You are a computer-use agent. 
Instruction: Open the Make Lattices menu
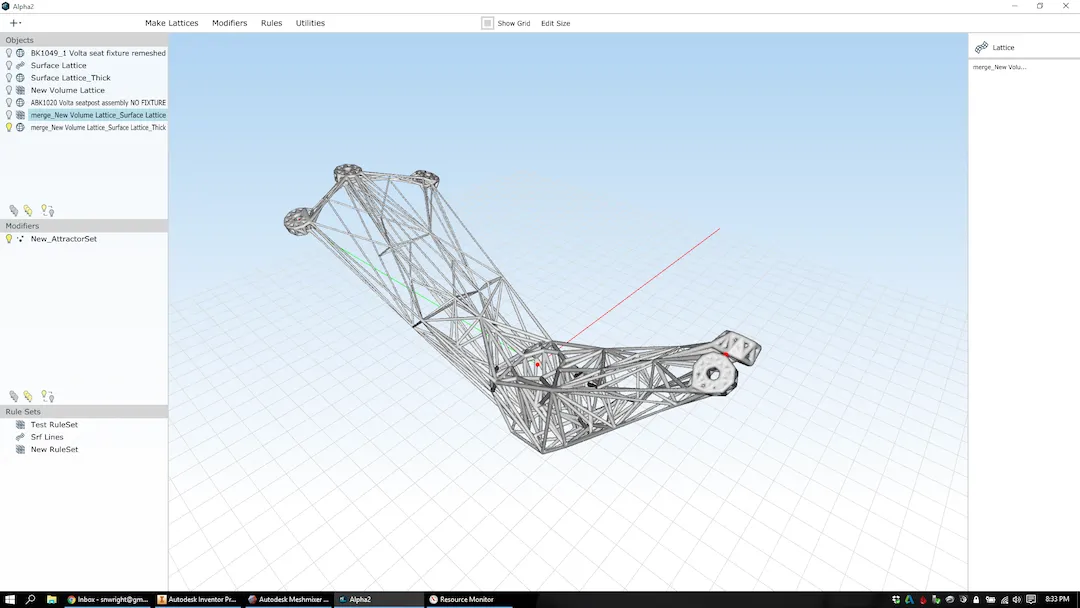pos(172,23)
